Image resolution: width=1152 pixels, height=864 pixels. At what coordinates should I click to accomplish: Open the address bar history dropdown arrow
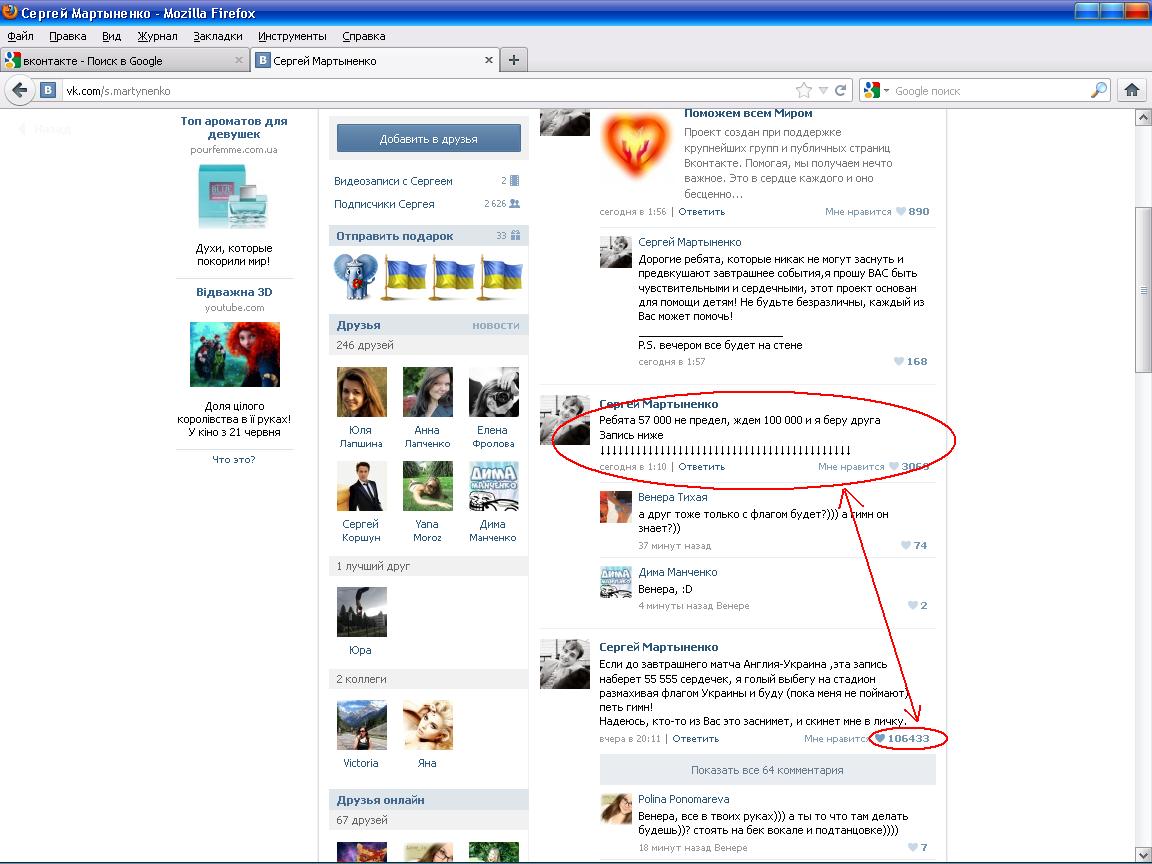[x=823, y=90]
